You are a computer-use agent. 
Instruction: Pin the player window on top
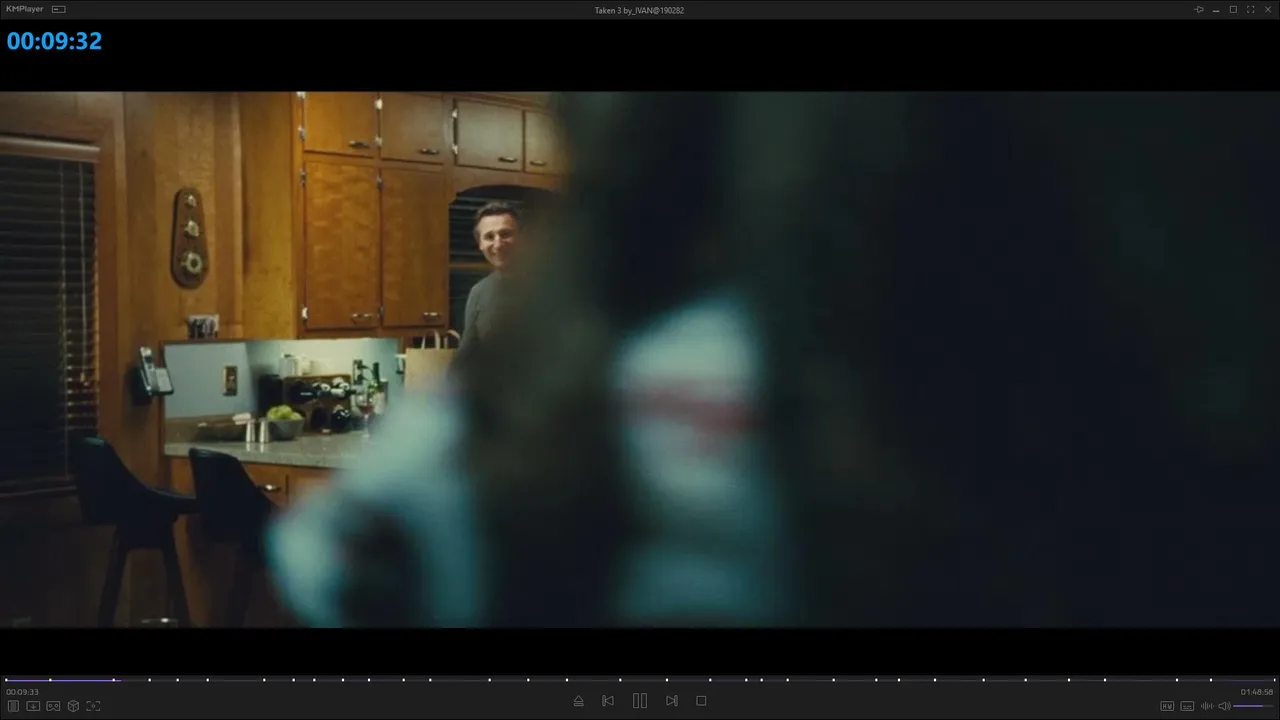1199,9
